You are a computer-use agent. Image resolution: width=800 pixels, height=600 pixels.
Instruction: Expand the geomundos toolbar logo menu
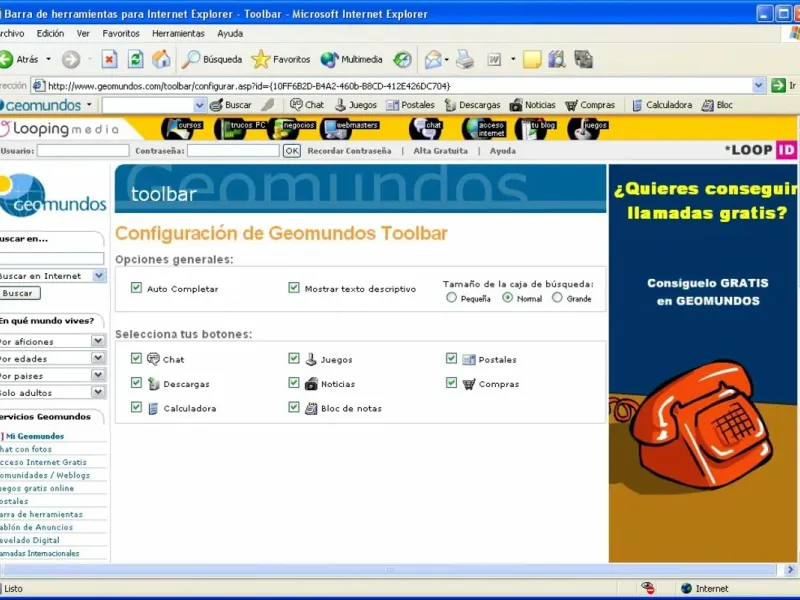click(89, 105)
